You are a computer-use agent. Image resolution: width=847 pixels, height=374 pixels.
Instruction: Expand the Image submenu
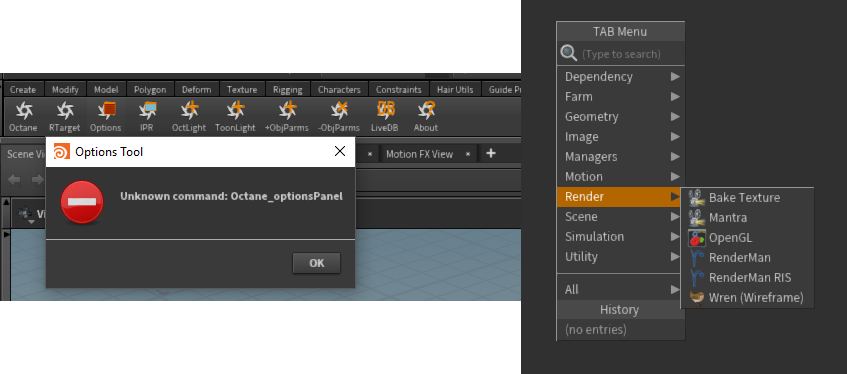point(621,137)
